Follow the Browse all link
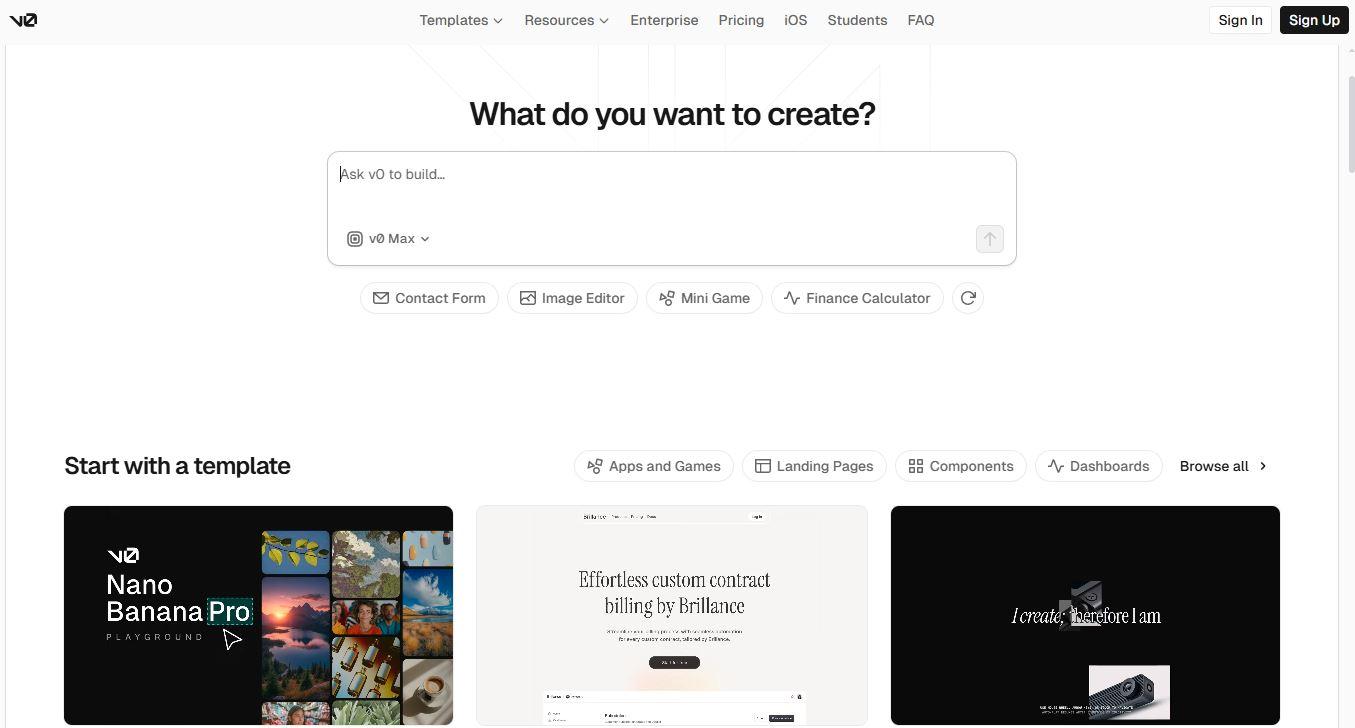The width and height of the screenshot is (1355, 728). click(x=1224, y=466)
